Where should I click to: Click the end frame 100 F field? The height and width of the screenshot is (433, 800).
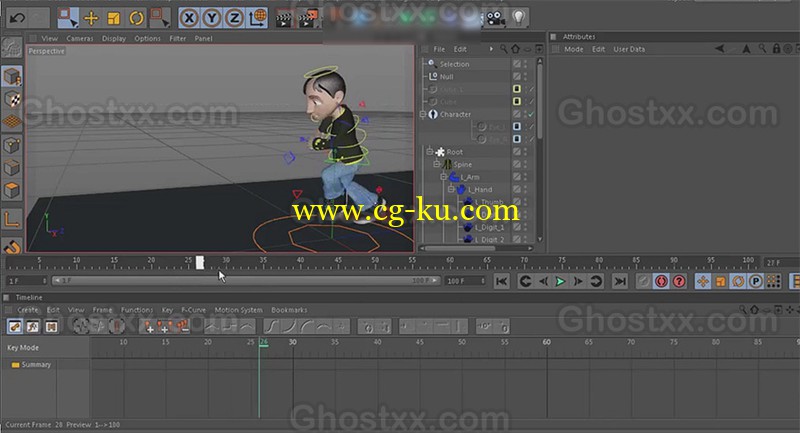click(465, 281)
